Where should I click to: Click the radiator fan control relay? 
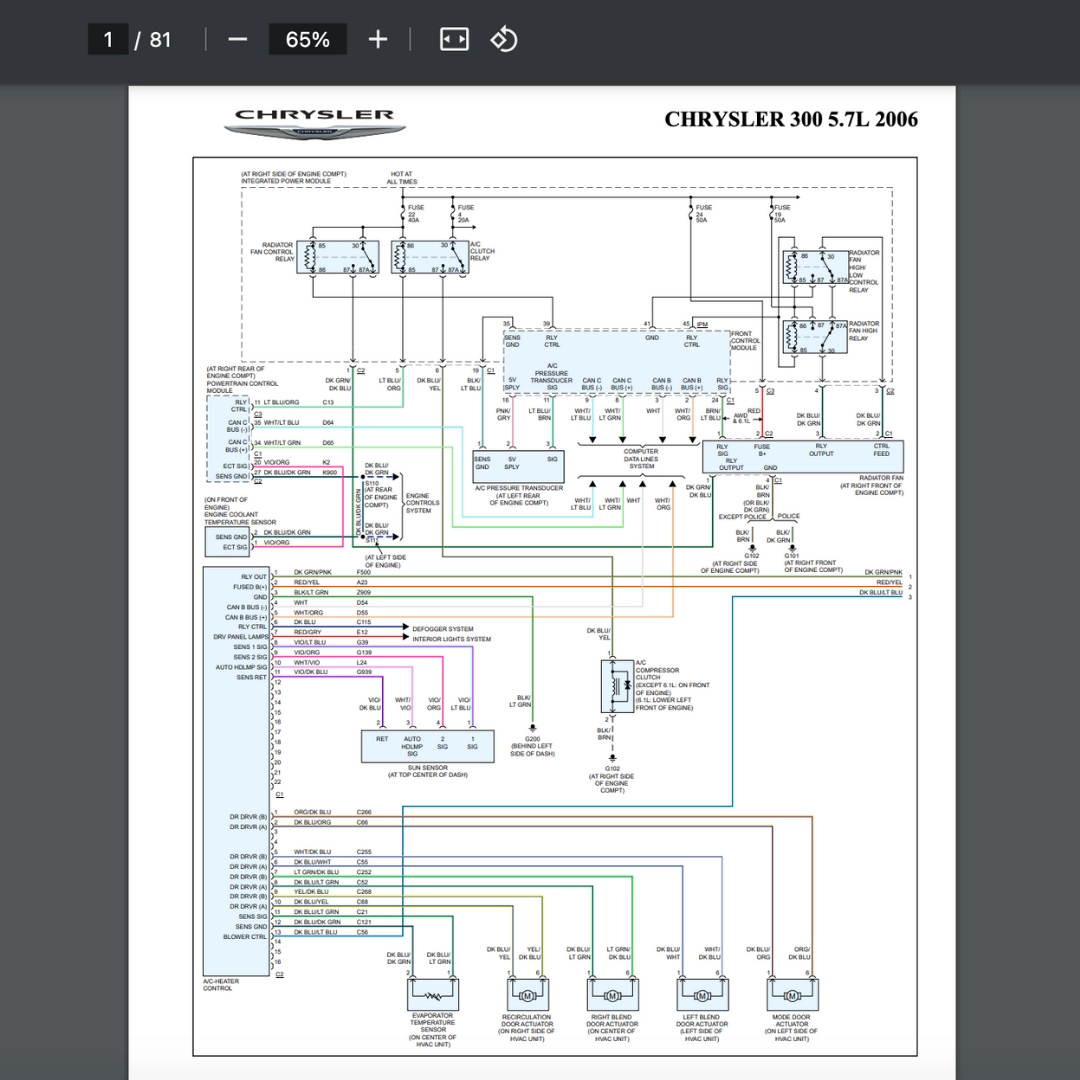(x=340, y=257)
